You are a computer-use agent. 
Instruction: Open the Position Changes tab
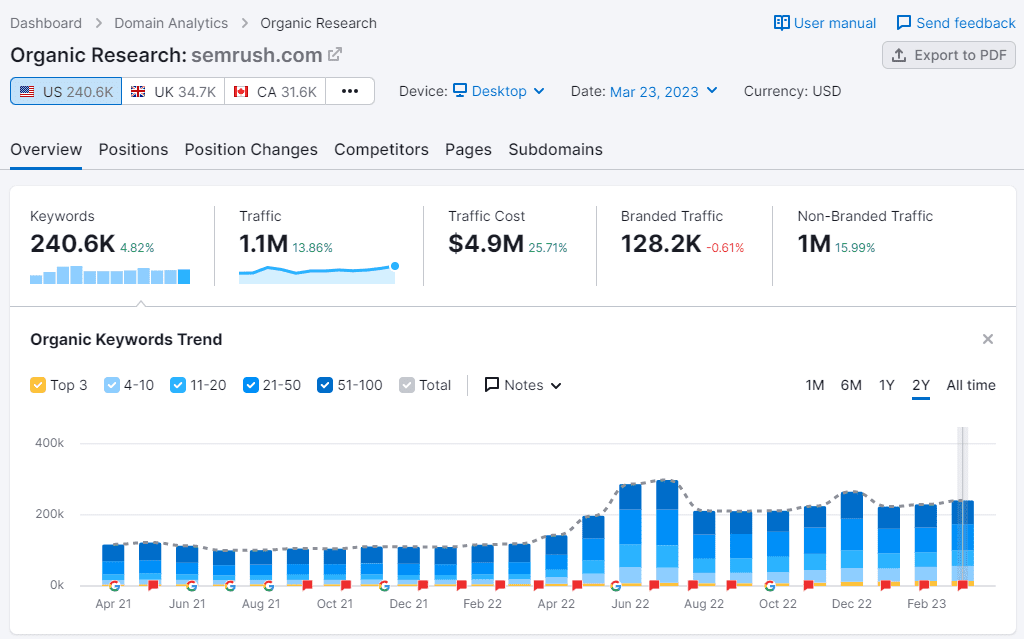(x=251, y=150)
